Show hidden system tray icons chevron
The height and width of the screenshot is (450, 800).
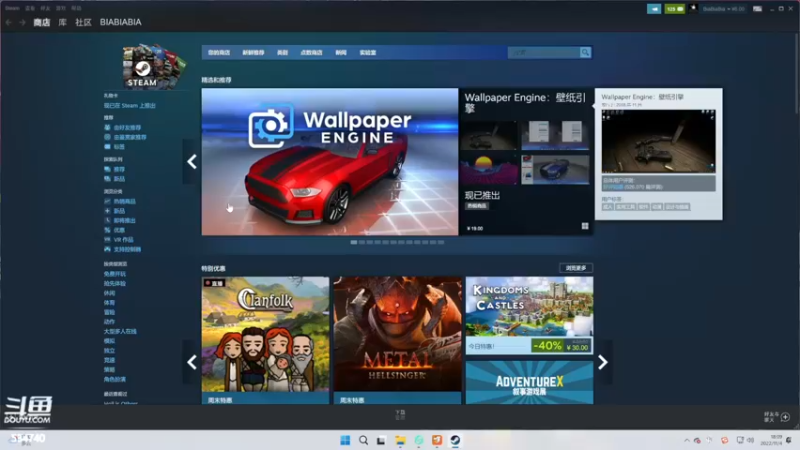[x=687, y=440]
